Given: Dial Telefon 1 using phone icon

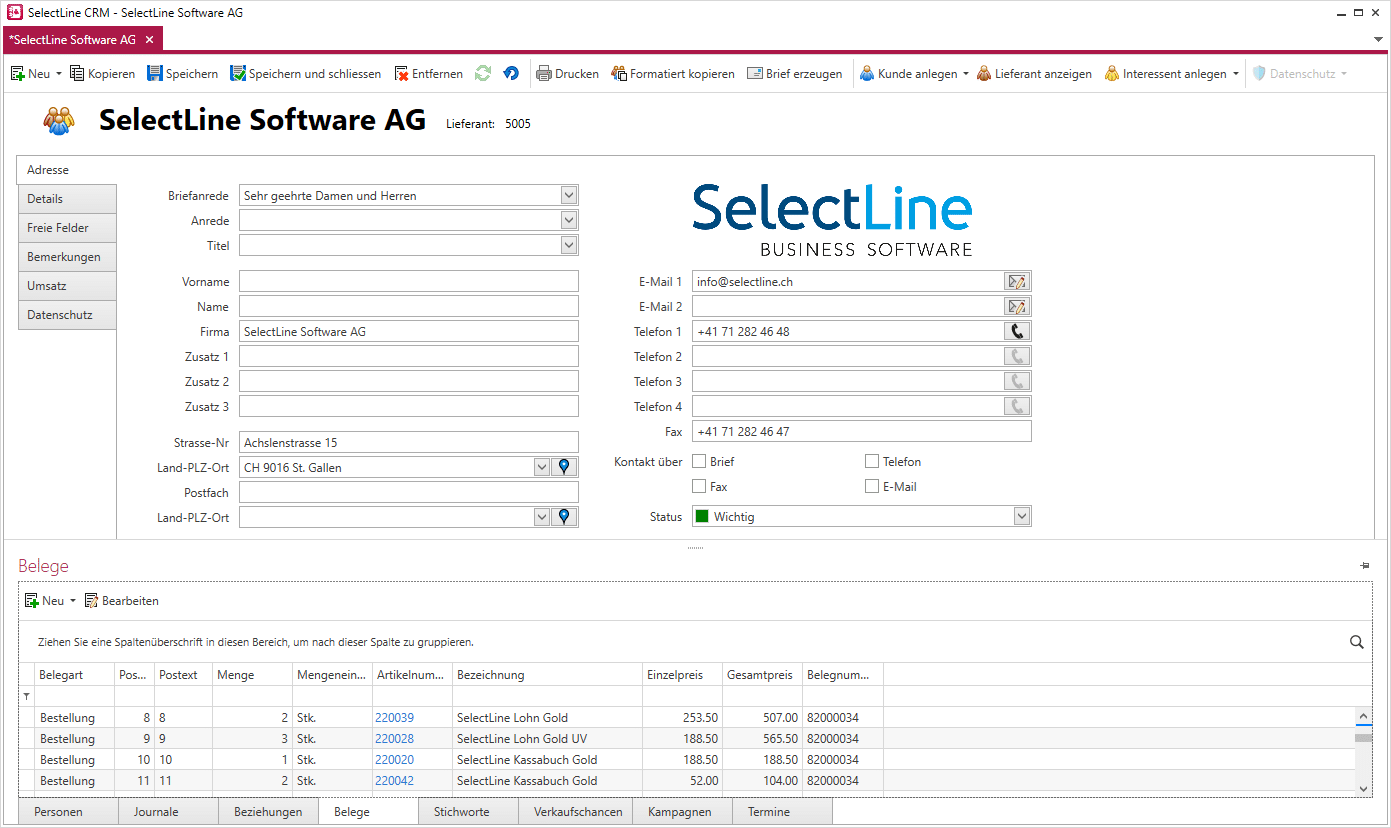Looking at the screenshot, I should coord(1017,332).
